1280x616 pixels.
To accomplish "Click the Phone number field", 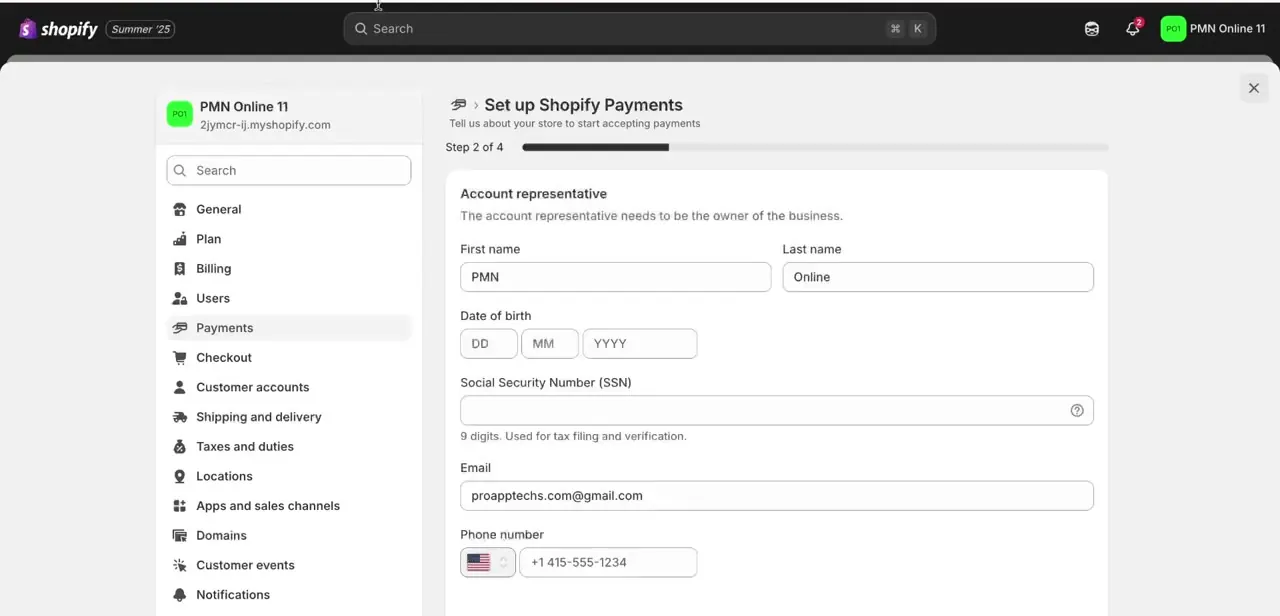I will 608,563.
